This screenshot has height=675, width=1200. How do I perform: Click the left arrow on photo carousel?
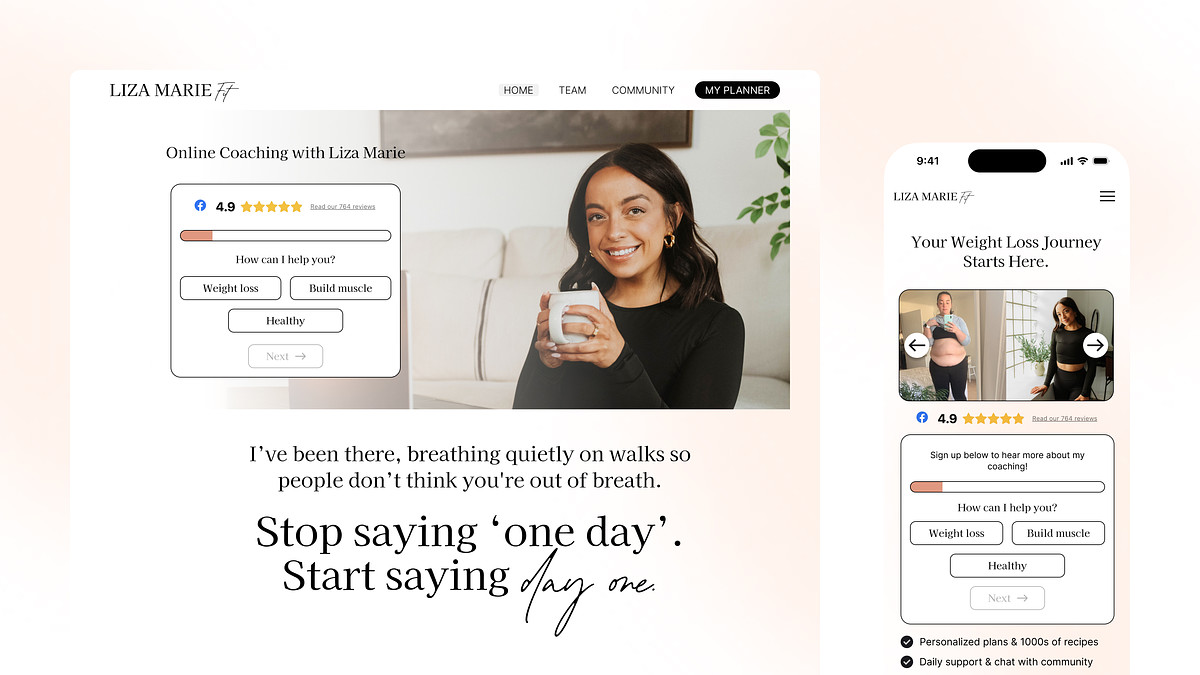coord(917,345)
